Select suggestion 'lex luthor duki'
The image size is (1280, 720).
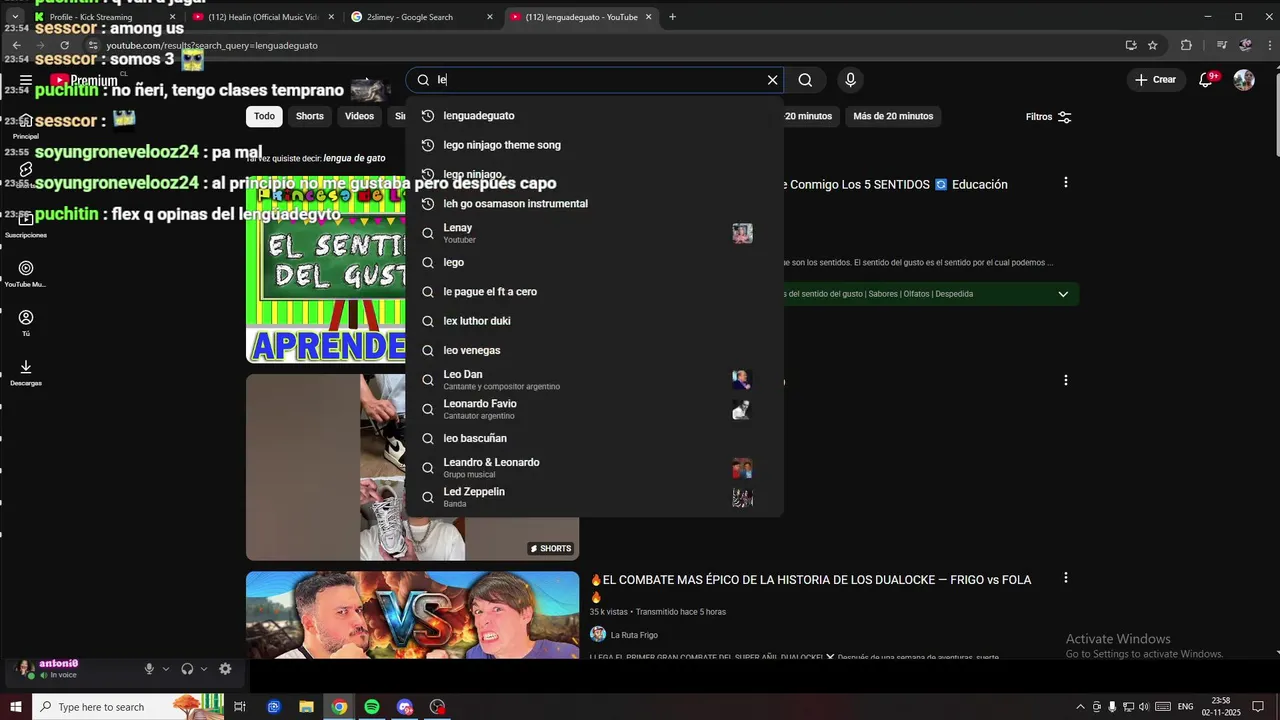tap(594, 321)
